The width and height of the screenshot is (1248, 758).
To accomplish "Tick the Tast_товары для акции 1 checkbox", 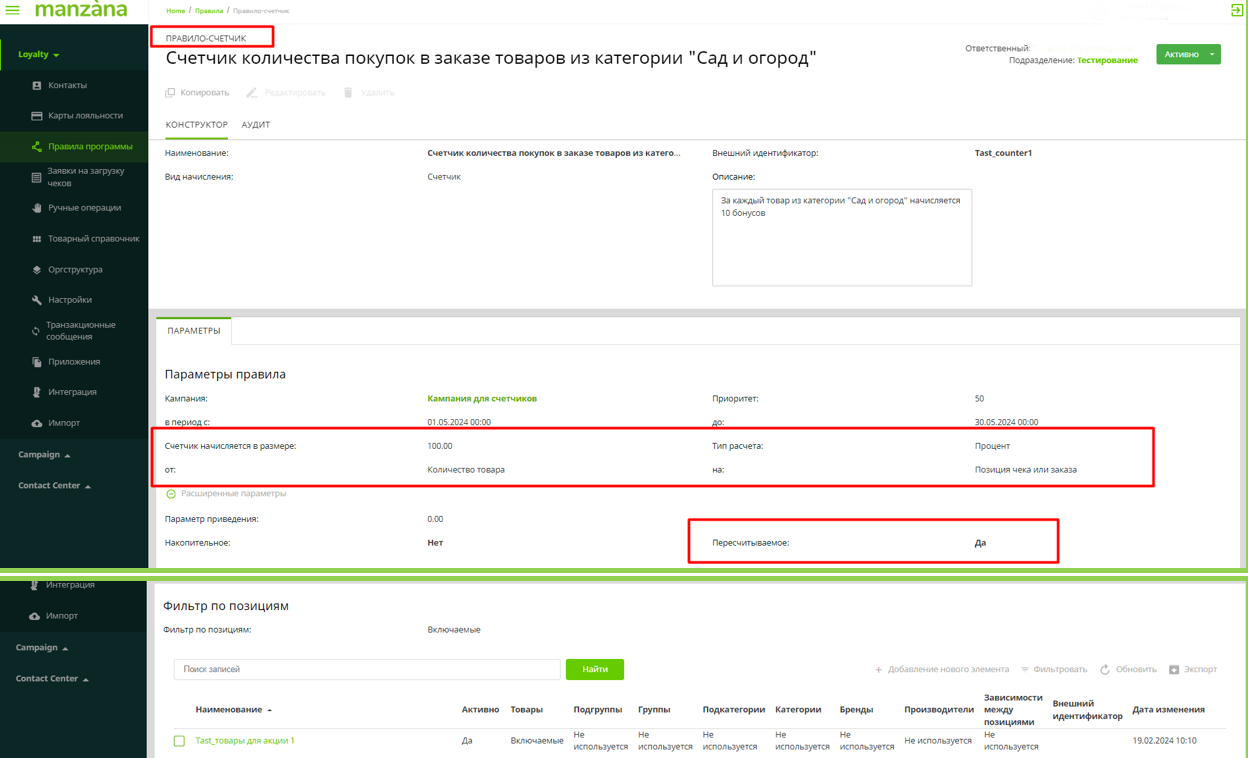I will [179, 741].
